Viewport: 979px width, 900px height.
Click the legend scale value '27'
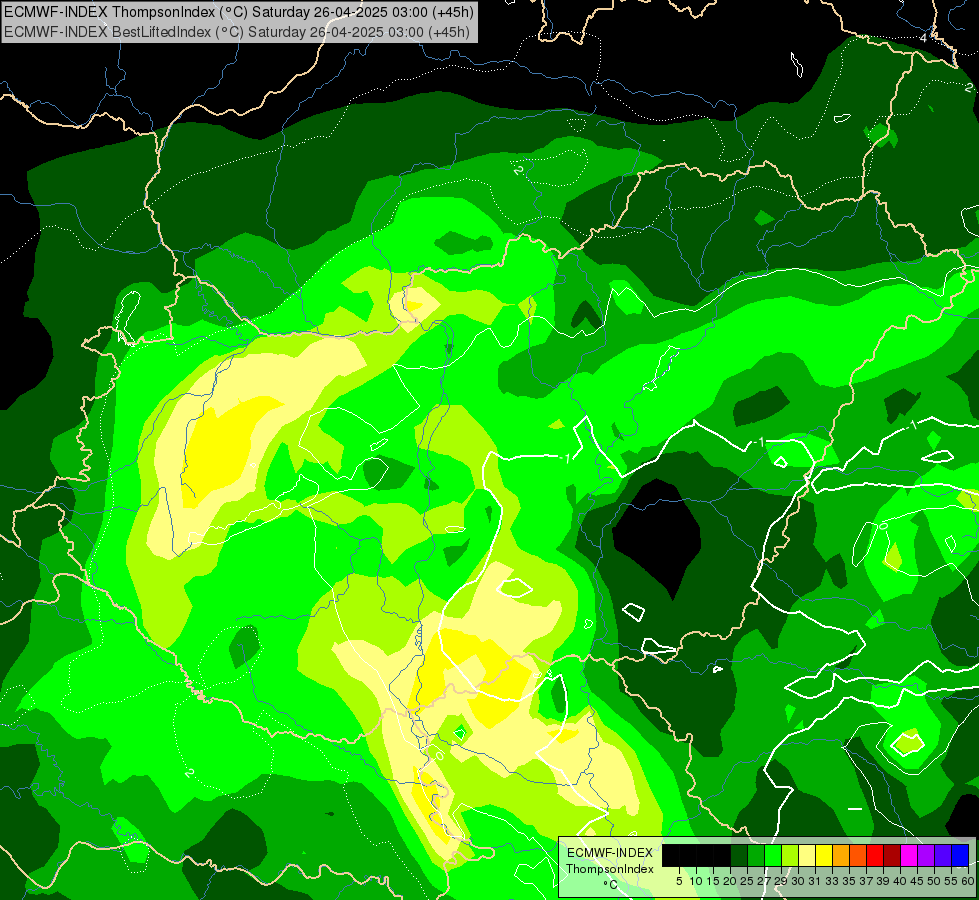[764, 881]
